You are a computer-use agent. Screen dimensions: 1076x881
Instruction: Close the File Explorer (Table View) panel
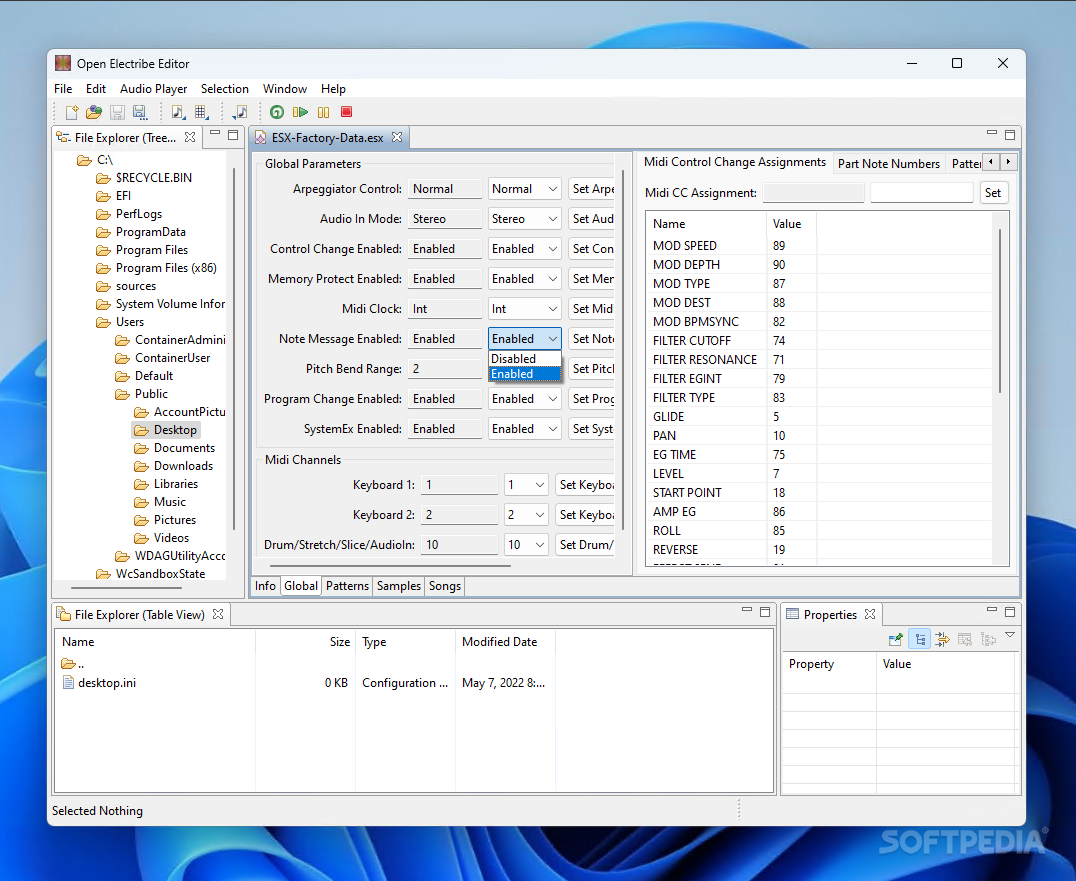click(218, 614)
